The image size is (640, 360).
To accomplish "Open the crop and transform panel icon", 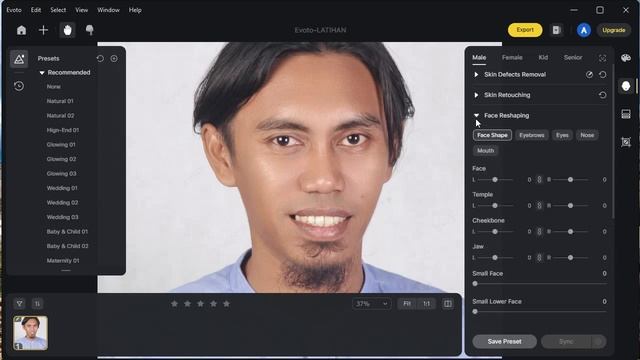I will pyautogui.click(x=626, y=142).
